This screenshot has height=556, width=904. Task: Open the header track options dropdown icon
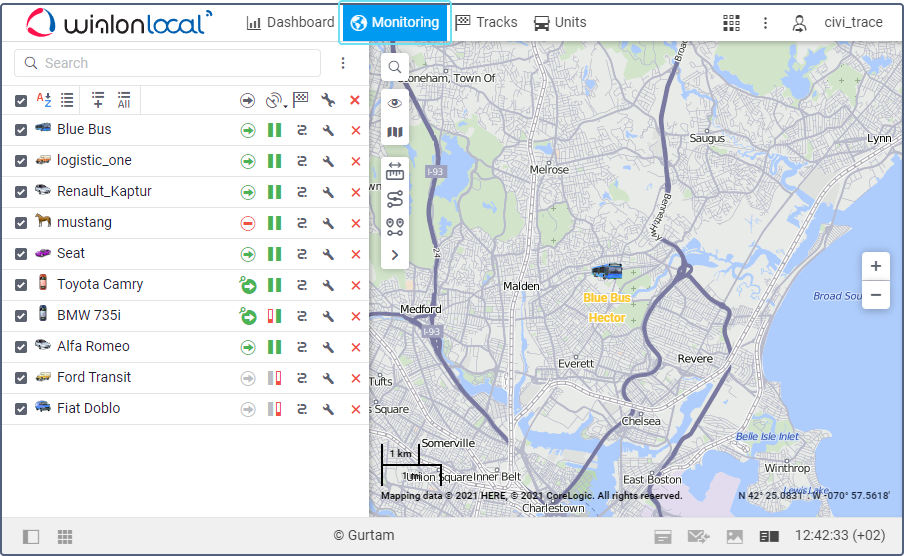click(x=276, y=100)
